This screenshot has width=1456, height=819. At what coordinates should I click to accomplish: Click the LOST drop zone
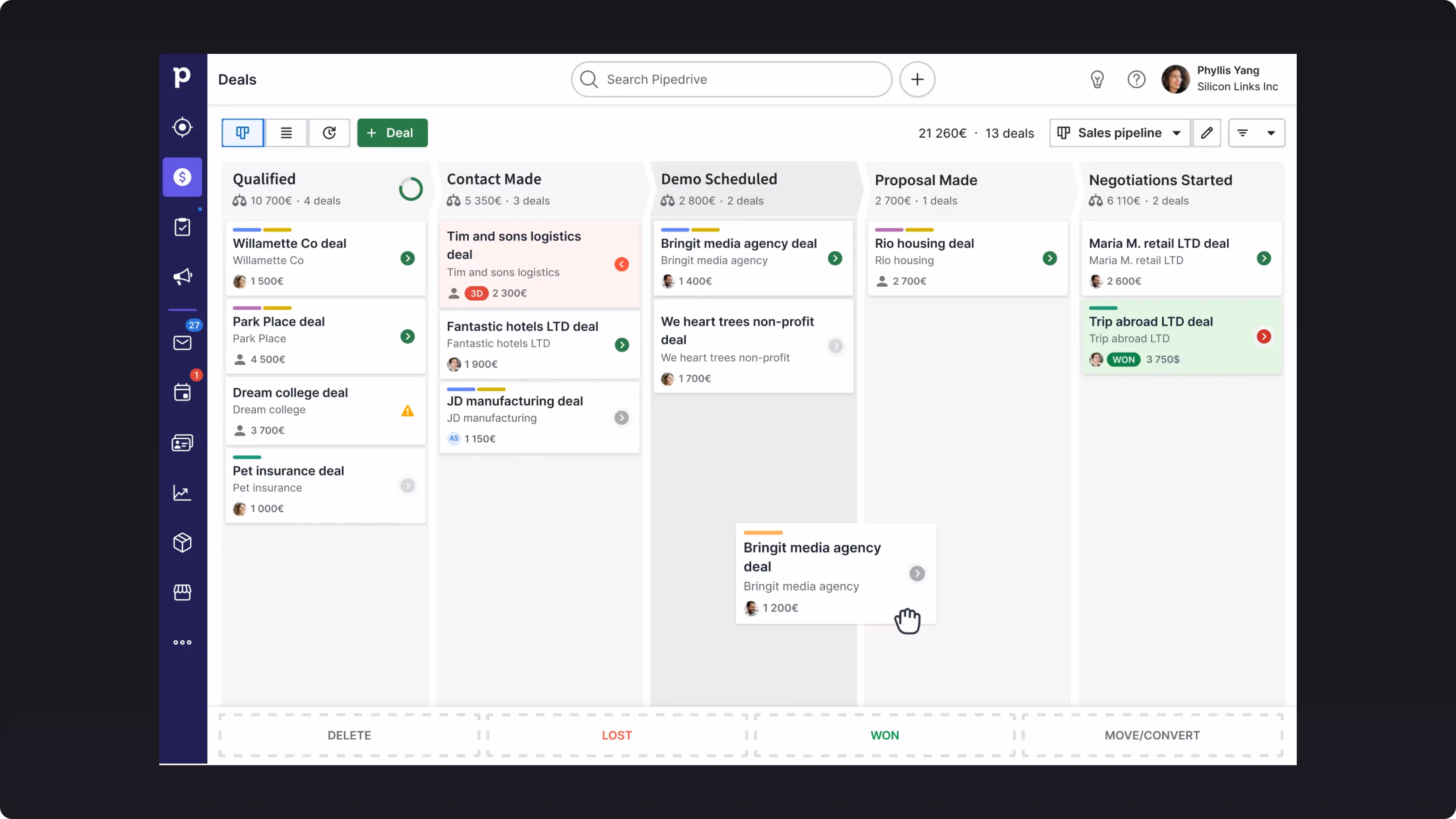tap(617, 735)
